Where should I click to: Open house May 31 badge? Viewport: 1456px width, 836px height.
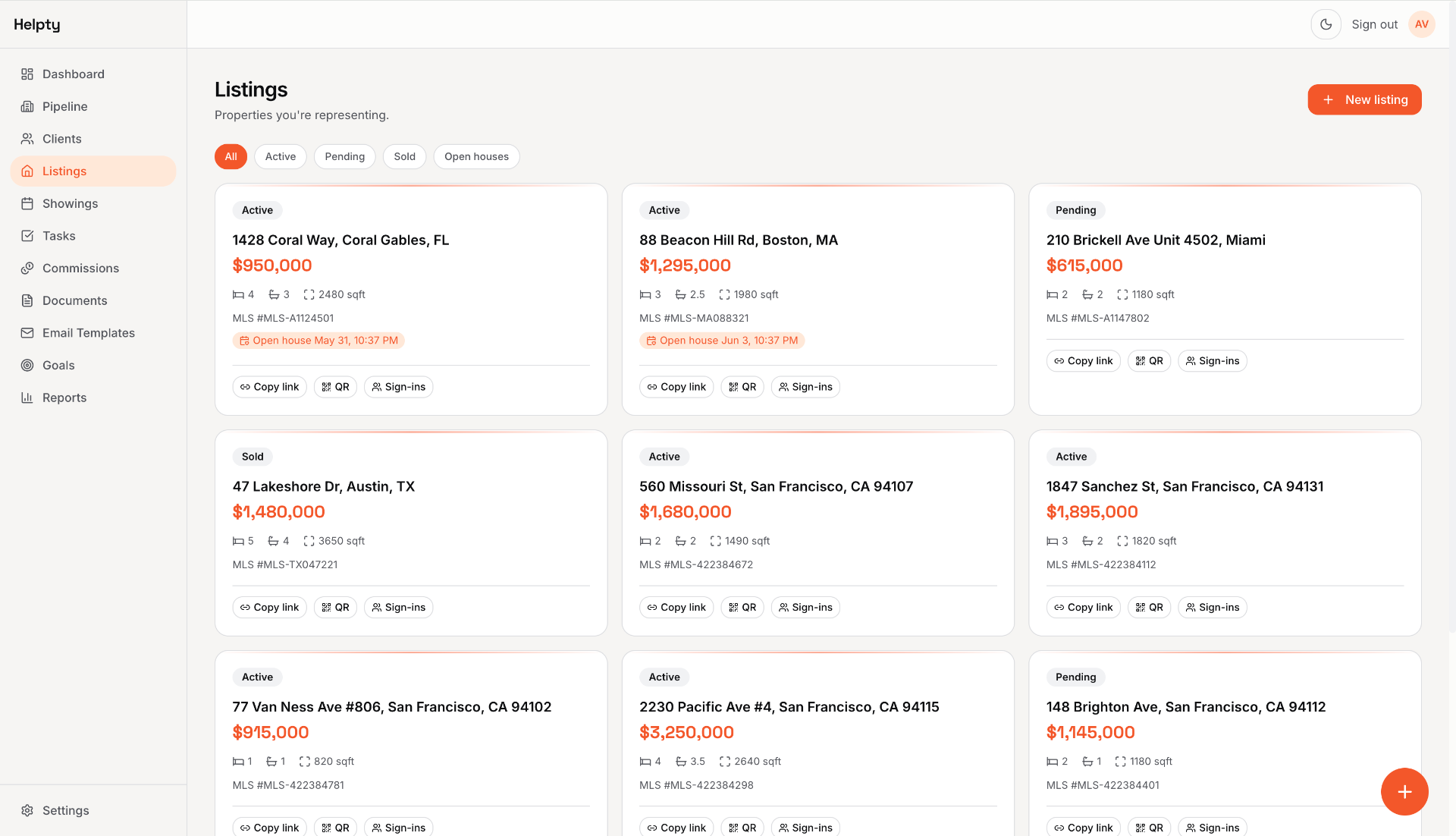(318, 341)
